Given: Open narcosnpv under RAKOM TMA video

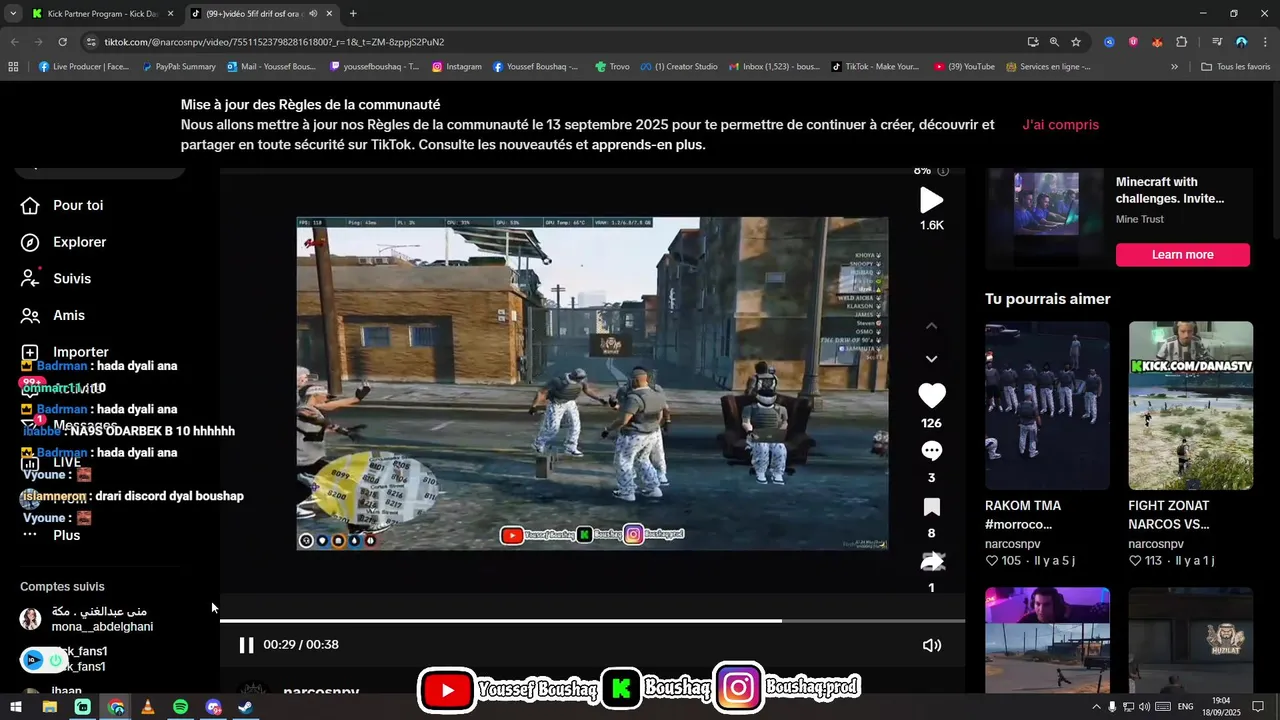Looking at the screenshot, I should coord(1014,544).
